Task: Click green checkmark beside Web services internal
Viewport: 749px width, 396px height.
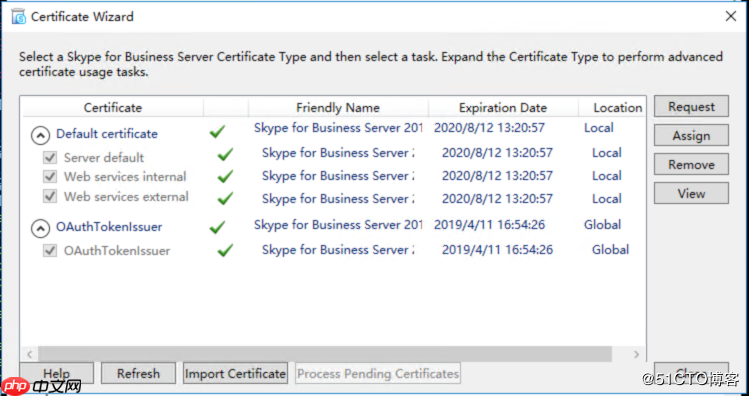Action: coord(225,176)
